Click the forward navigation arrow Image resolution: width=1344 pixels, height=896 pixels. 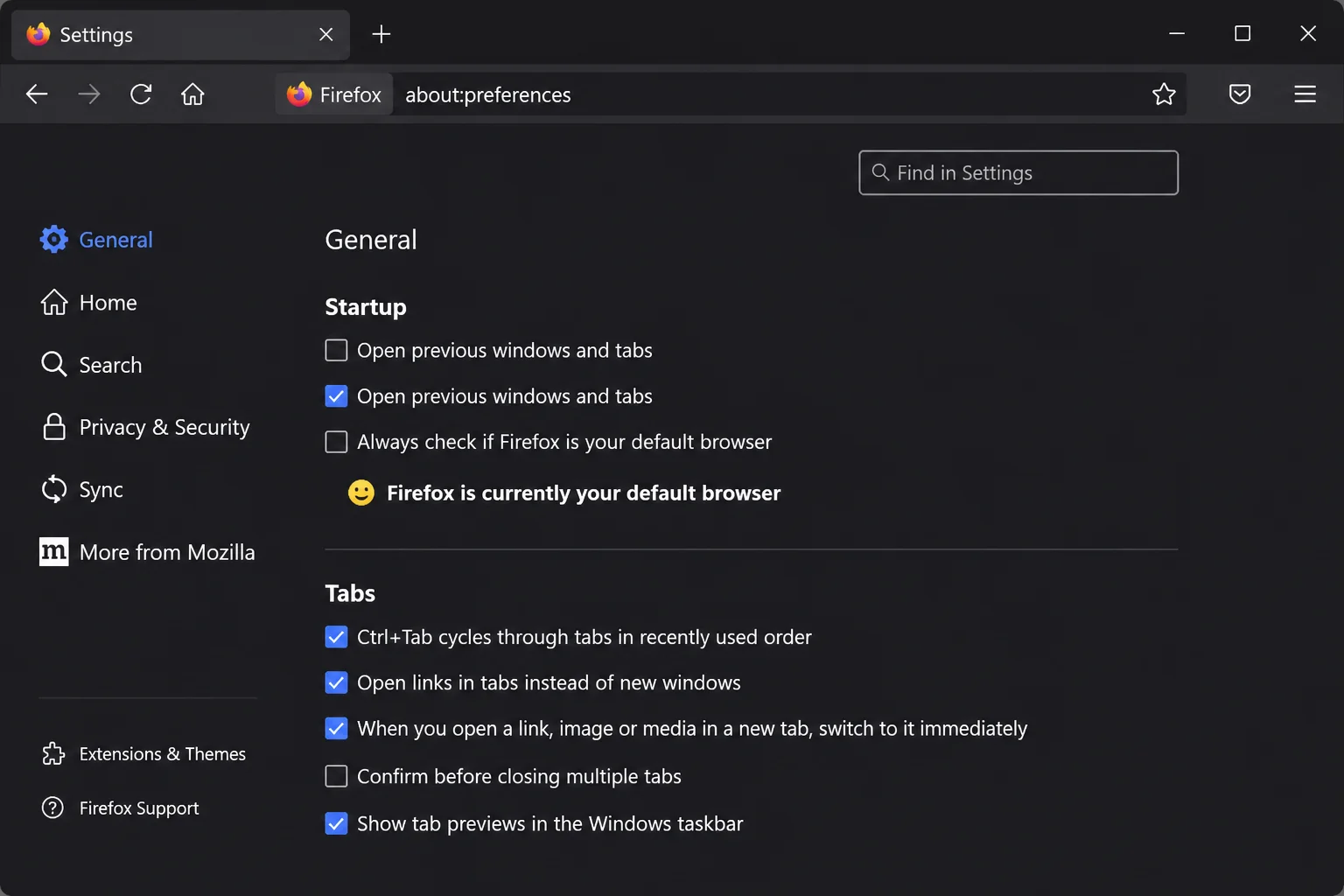click(x=88, y=94)
